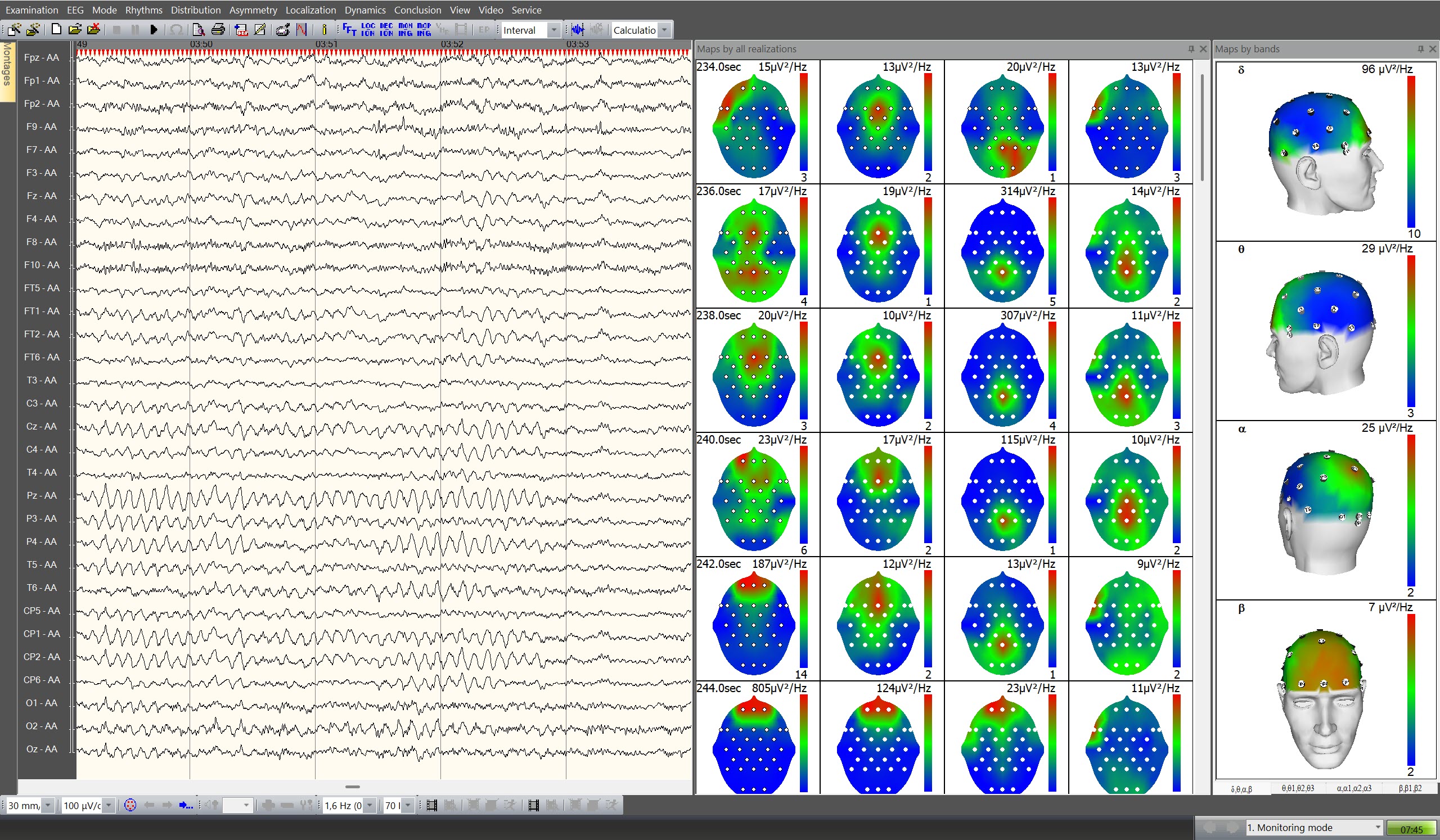Image resolution: width=1440 pixels, height=840 pixels.
Task: Switch to the θ,θ1,θ2,θ3 bands tab
Action: point(1297,788)
